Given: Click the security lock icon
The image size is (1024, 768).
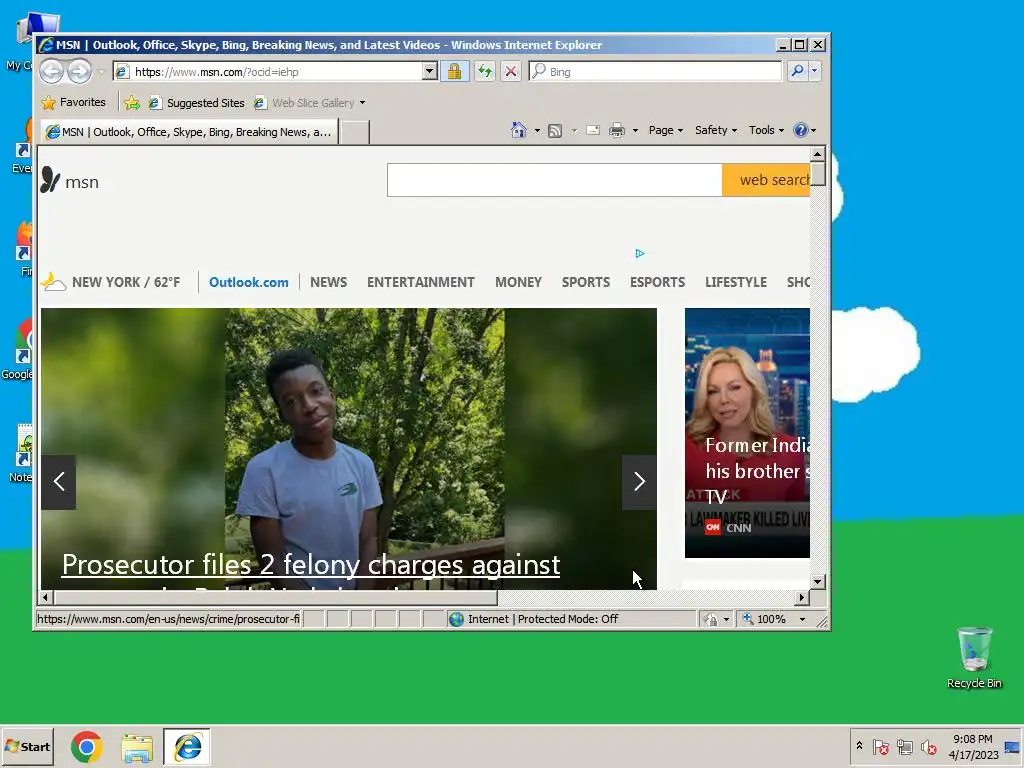Looking at the screenshot, I should coord(455,71).
